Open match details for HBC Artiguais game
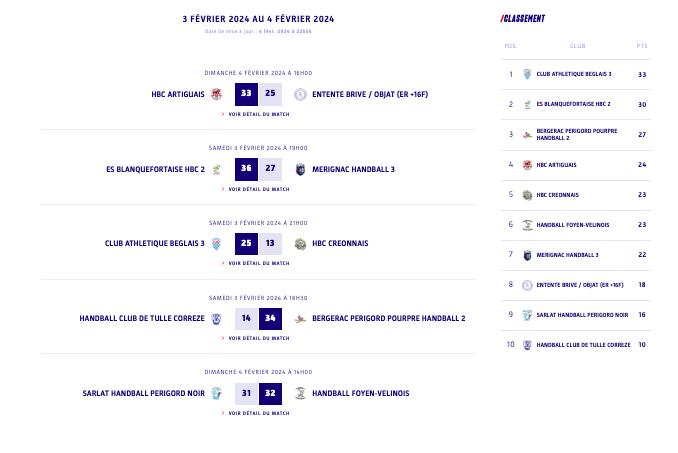Screen dimensions: 678x453 [x=258, y=114]
